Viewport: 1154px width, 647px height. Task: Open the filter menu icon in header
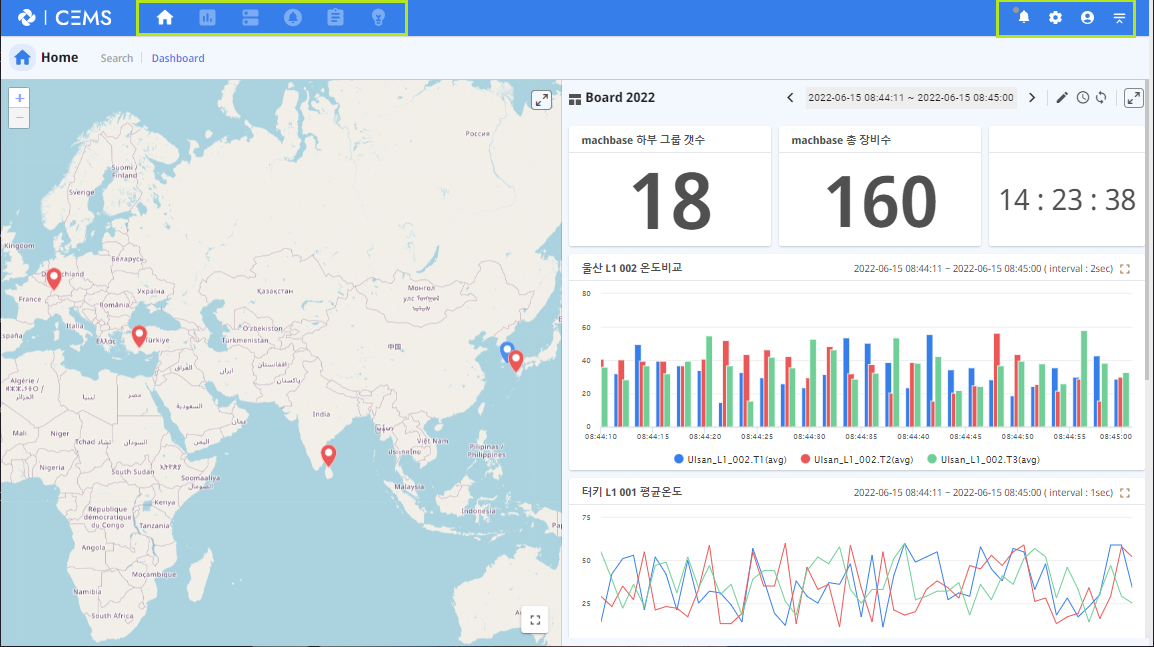(x=1119, y=18)
